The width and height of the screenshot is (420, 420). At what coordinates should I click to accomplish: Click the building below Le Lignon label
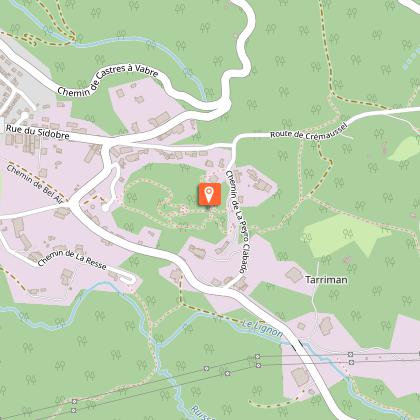click(300, 376)
